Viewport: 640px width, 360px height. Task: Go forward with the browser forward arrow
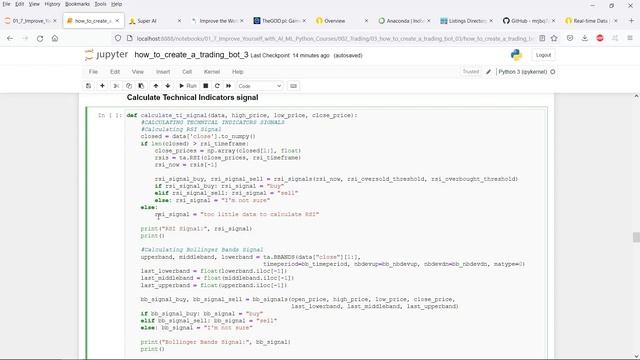click(x=25, y=38)
